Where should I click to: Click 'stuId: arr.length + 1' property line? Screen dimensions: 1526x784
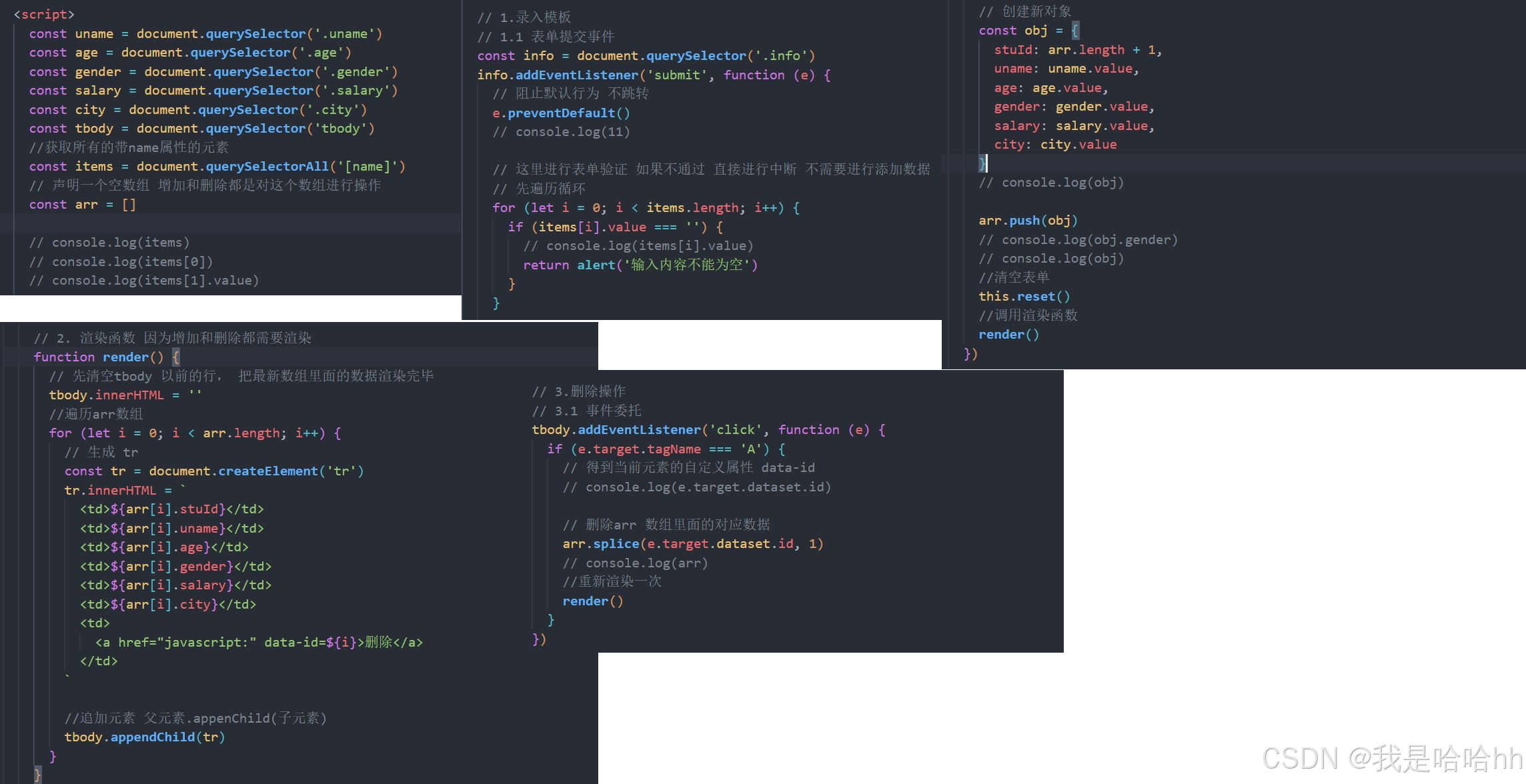1077,50
